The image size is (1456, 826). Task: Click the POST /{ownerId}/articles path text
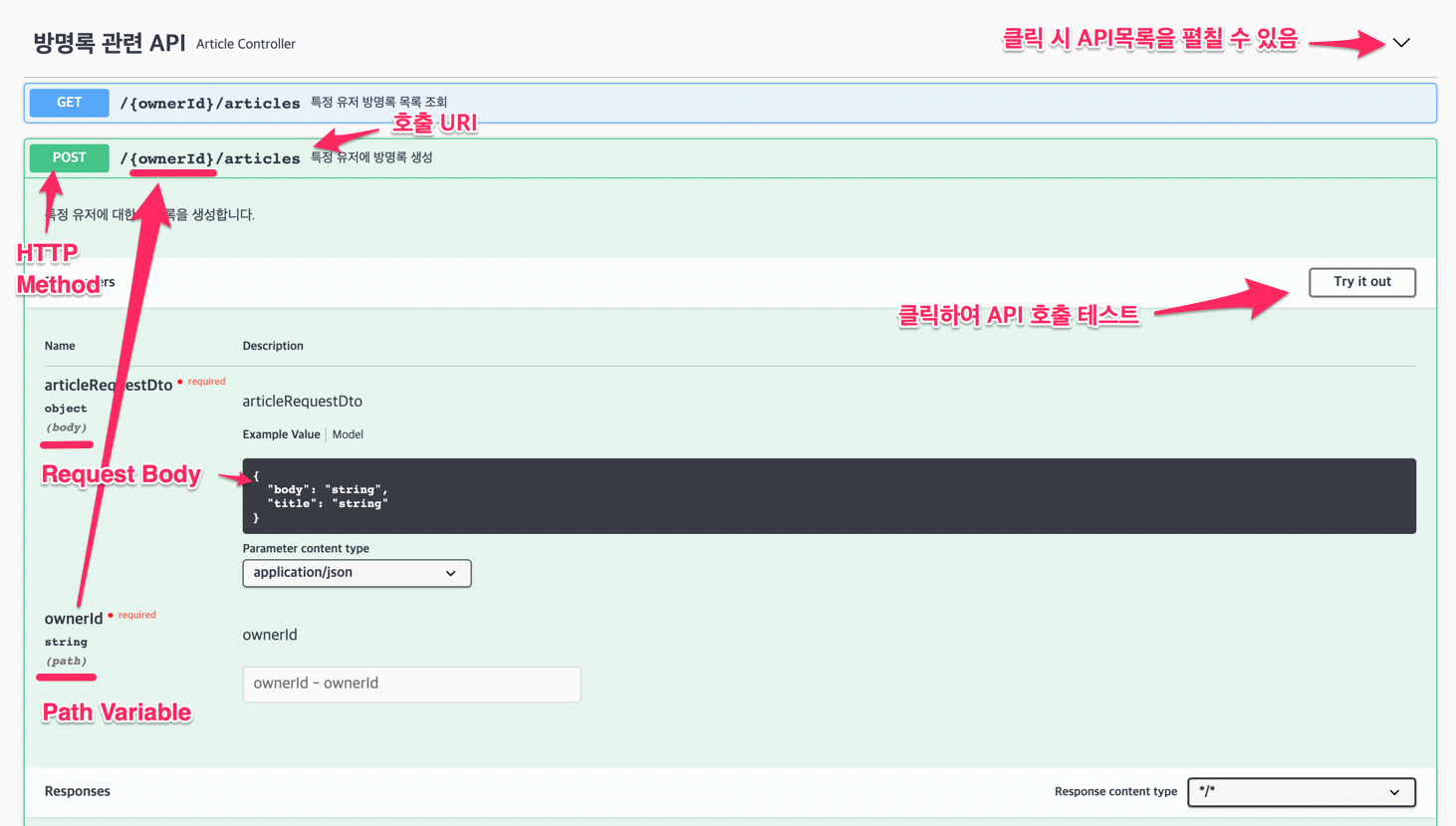tap(210, 158)
